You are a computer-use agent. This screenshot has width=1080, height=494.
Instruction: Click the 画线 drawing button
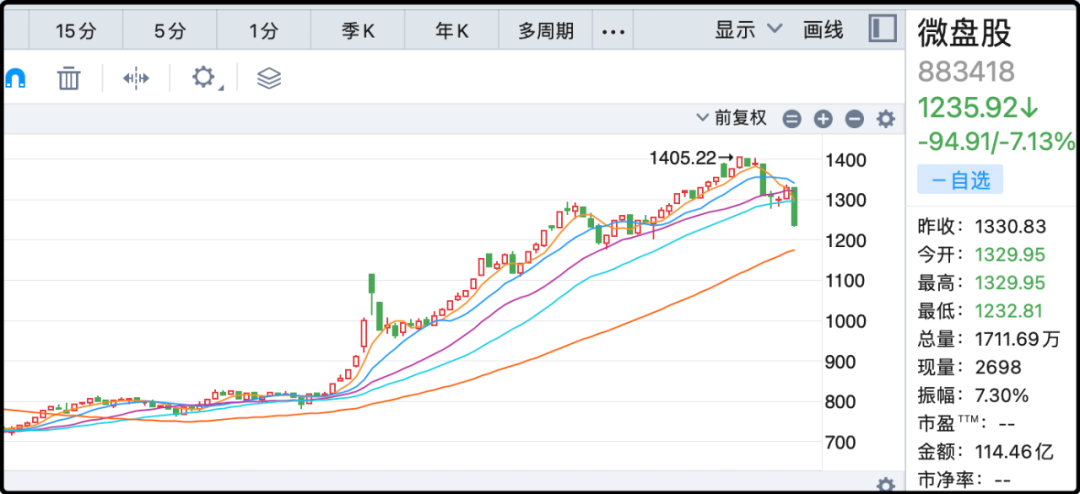tap(823, 30)
